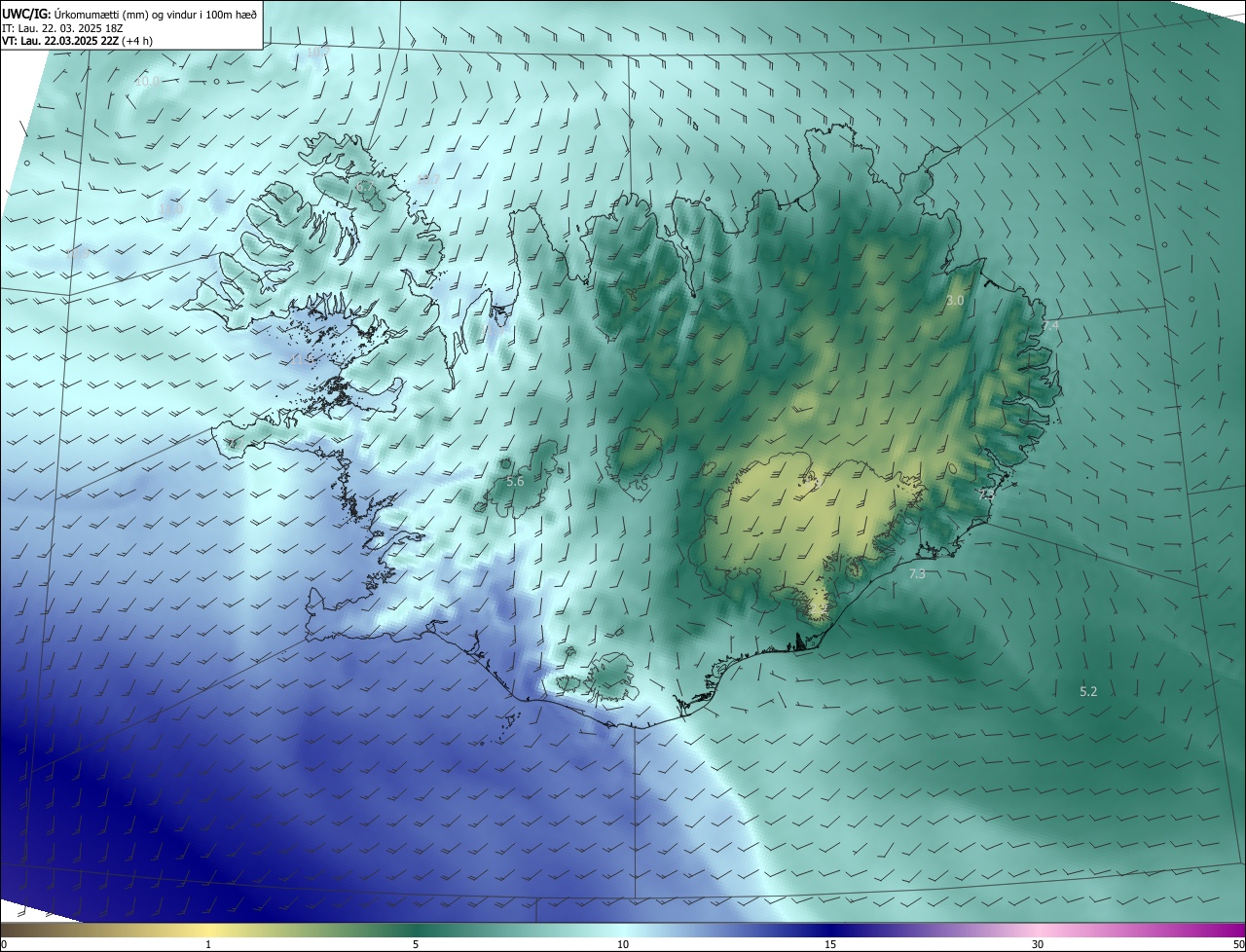Click the '7.4' value label on the map

pos(1050,326)
